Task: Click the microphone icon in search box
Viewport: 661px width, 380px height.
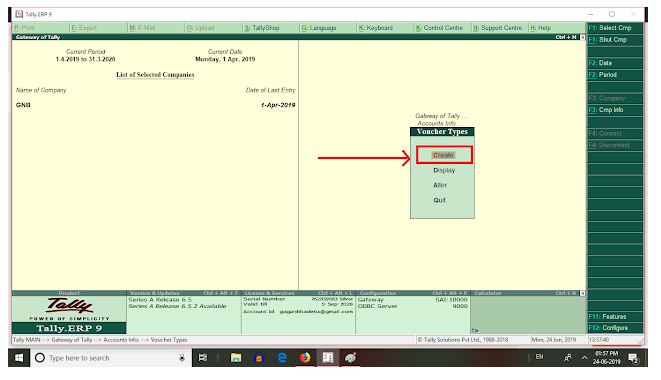Action: pos(182,358)
